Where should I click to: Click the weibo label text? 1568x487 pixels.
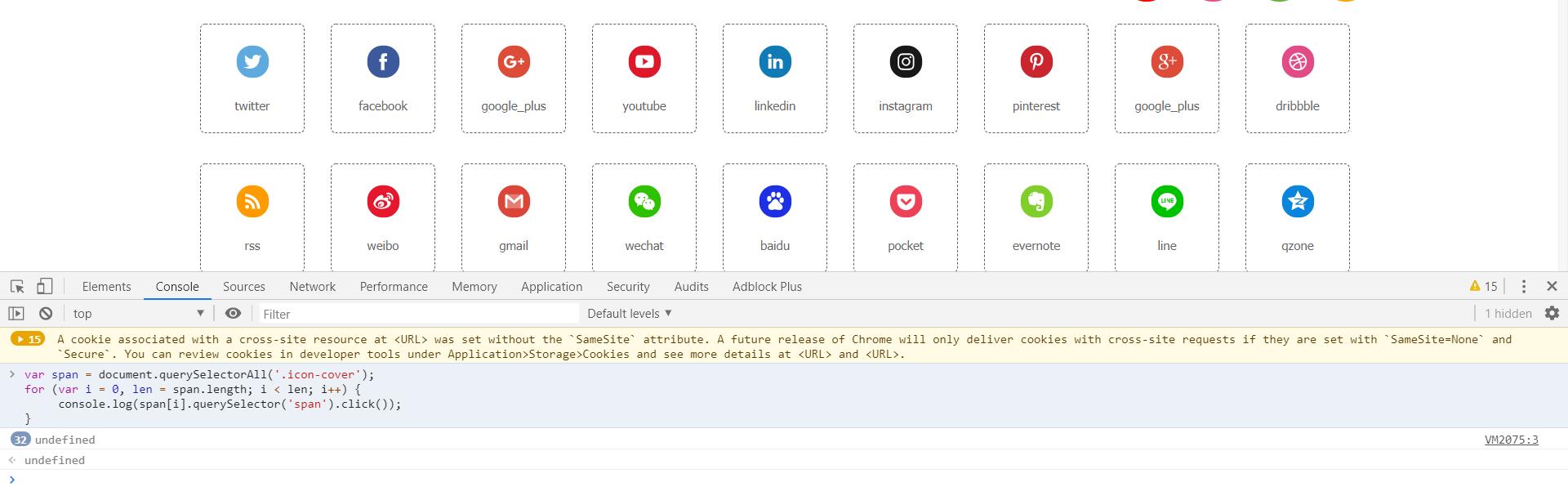point(383,246)
